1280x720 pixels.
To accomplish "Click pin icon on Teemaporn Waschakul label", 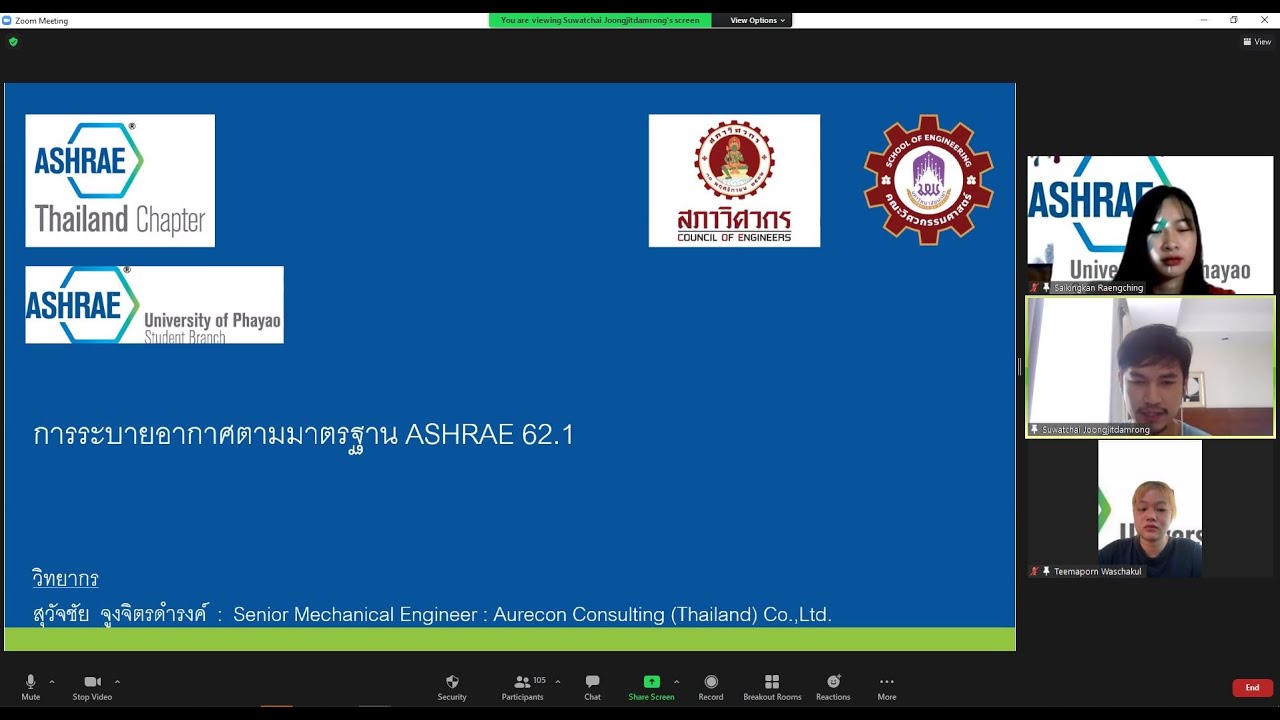I will (x=1046, y=572).
